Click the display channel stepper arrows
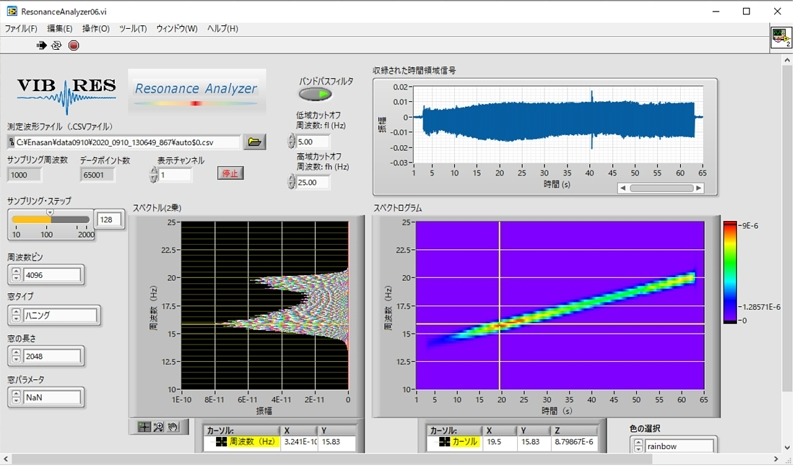This screenshot has width=800, height=473. coord(154,175)
